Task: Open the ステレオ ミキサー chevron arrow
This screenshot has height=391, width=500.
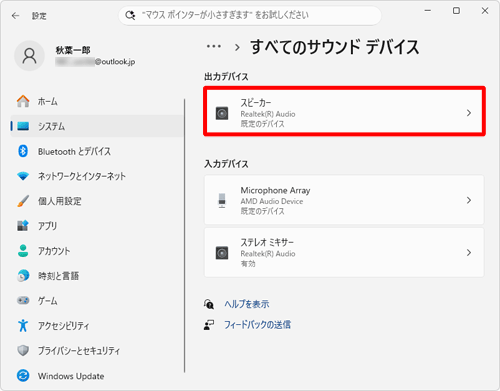Action: coord(469,253)
